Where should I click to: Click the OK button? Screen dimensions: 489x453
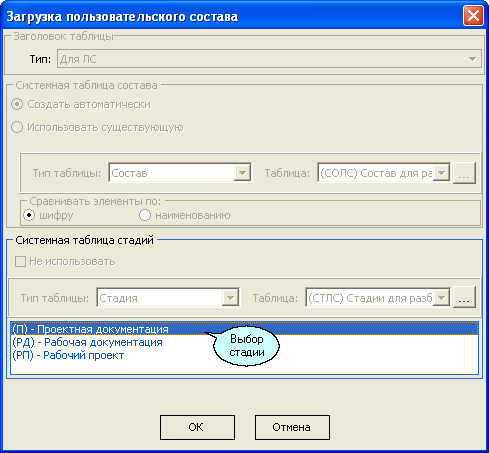(x=197, y=427)
